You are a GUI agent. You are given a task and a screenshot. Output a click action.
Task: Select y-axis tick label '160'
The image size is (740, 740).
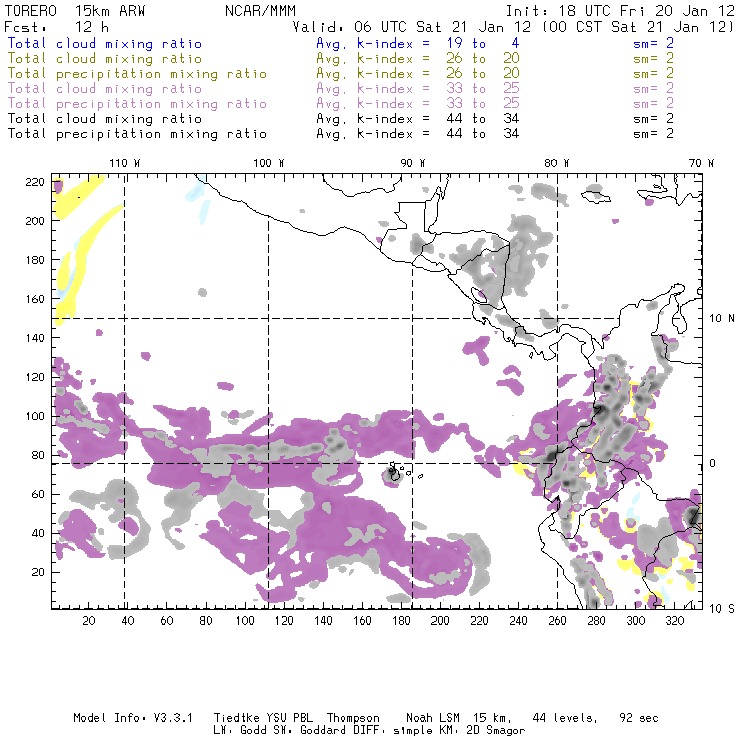tap(35, 299)
